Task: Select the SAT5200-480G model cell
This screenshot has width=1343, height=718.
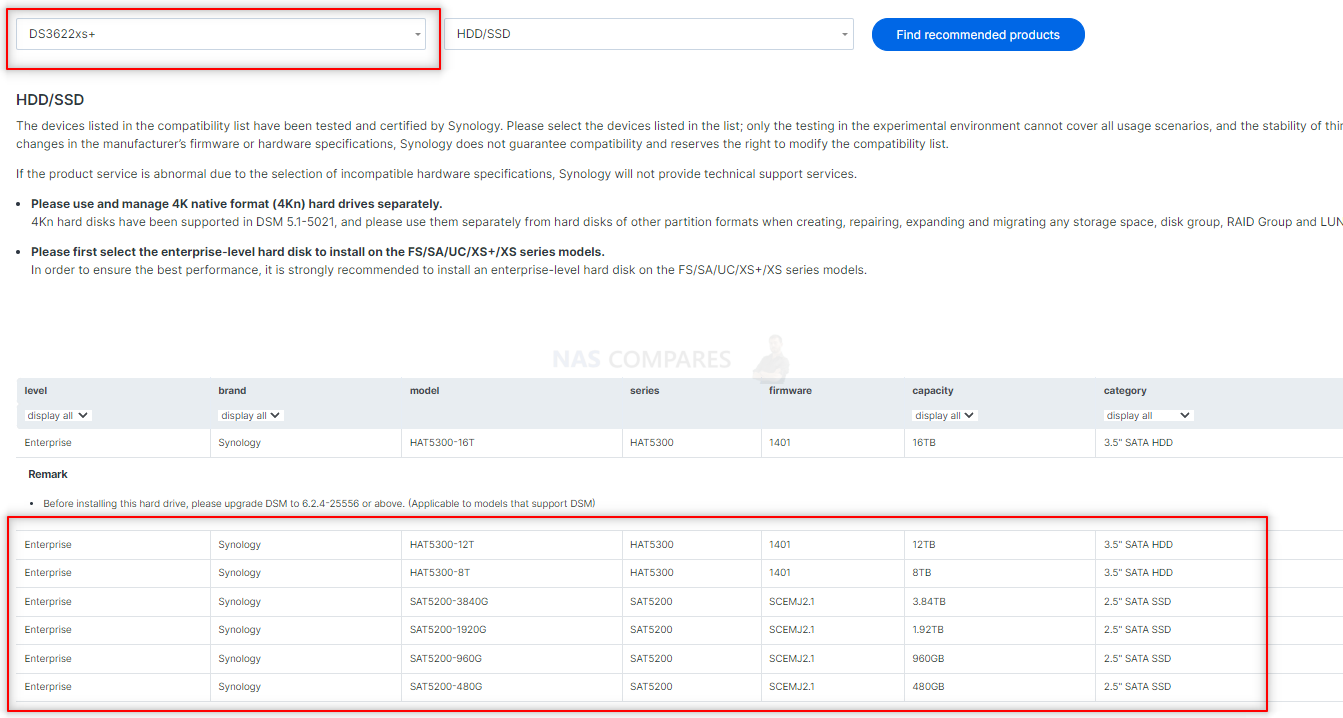Action: pos(446,687)
